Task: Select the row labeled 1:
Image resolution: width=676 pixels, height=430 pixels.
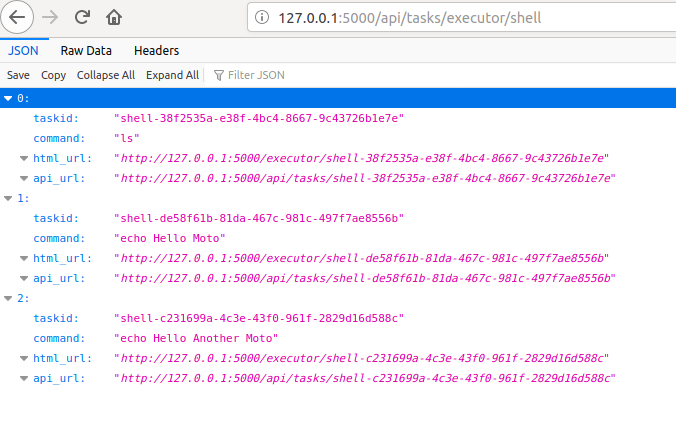Action: tap(338, 198)
